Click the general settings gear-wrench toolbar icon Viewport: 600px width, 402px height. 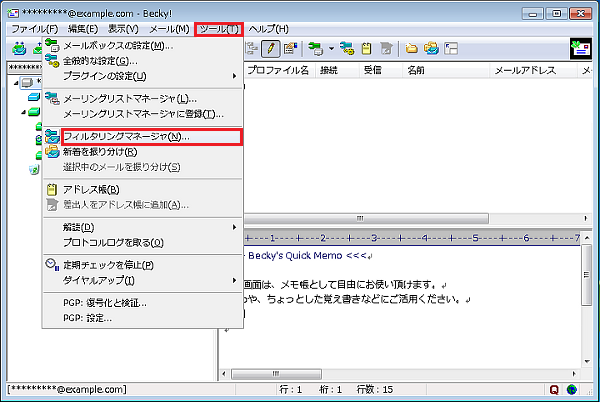point(347,49)
